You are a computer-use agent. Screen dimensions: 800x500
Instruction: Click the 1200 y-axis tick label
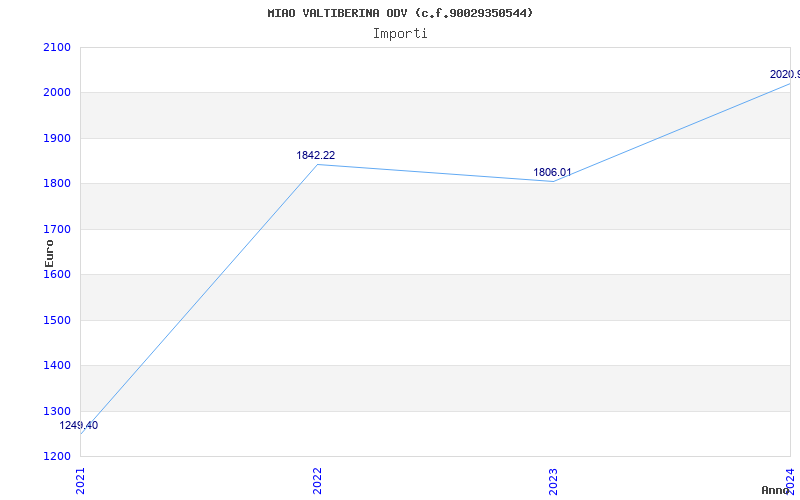pyautogui.click(x=57, y=456)
